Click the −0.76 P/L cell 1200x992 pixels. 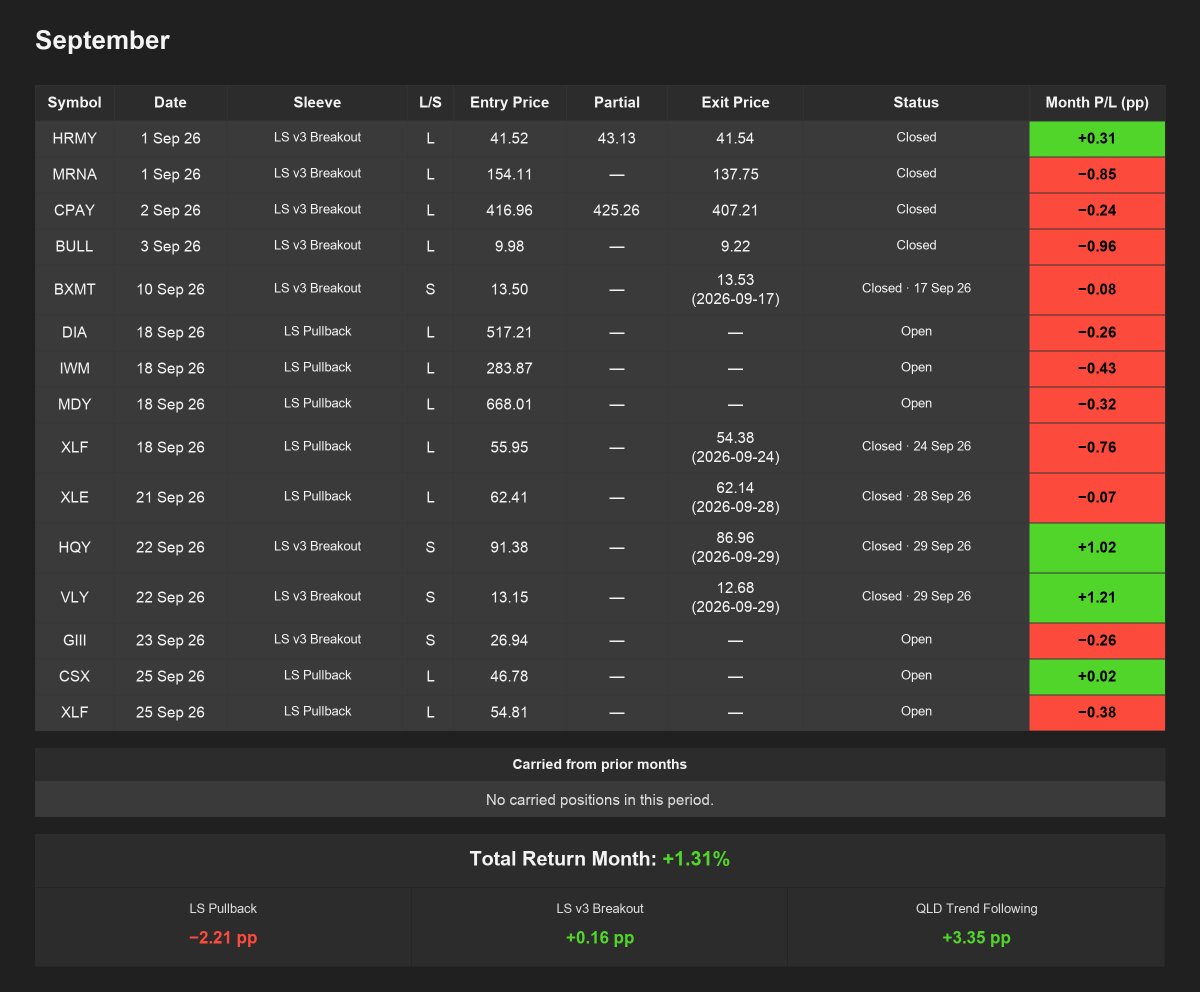(x=1097, y=447)
